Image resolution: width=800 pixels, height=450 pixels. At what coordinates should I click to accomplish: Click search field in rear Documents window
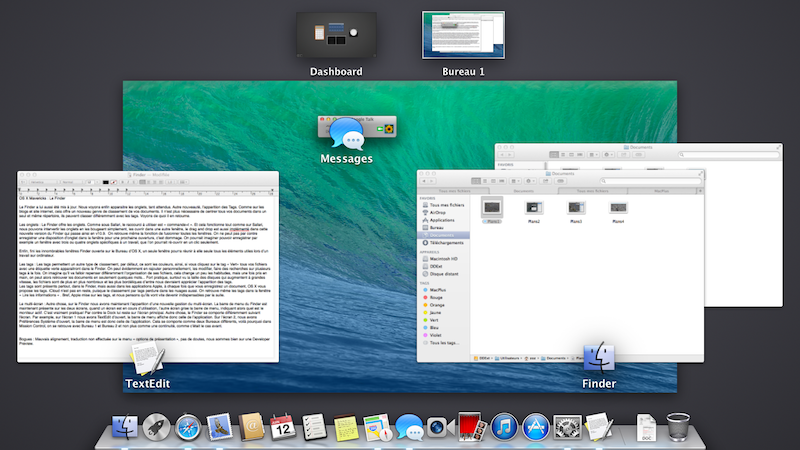[729, 155]
